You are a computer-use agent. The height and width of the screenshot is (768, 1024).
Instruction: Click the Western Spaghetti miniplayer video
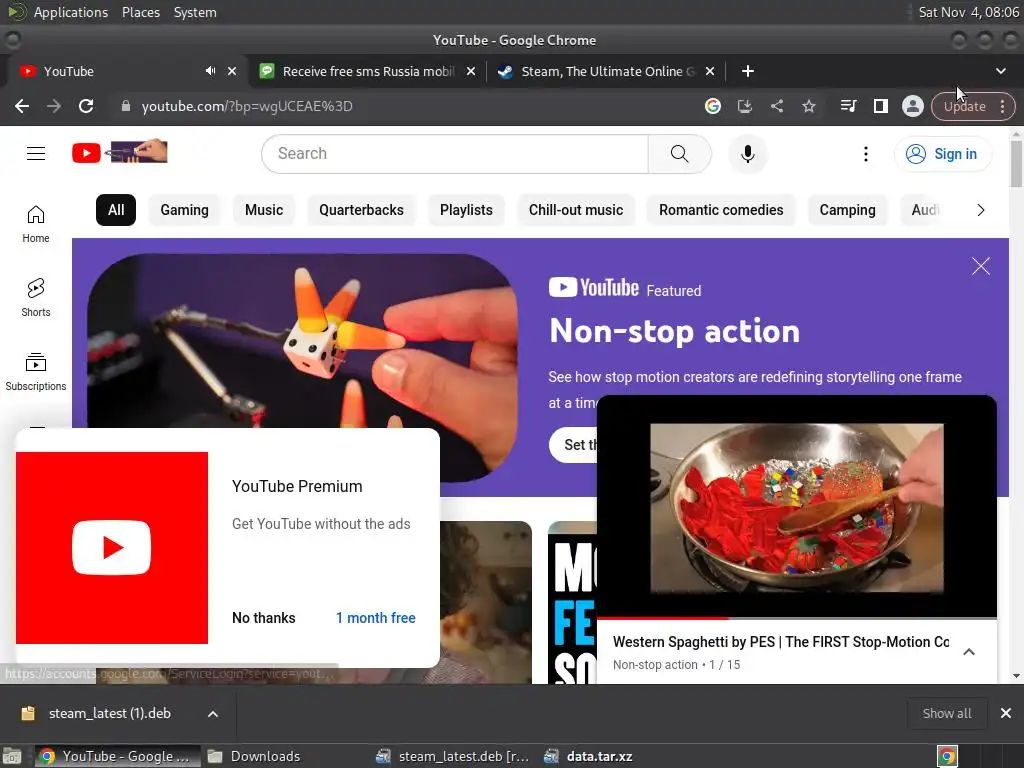click(x=797, y=508)
